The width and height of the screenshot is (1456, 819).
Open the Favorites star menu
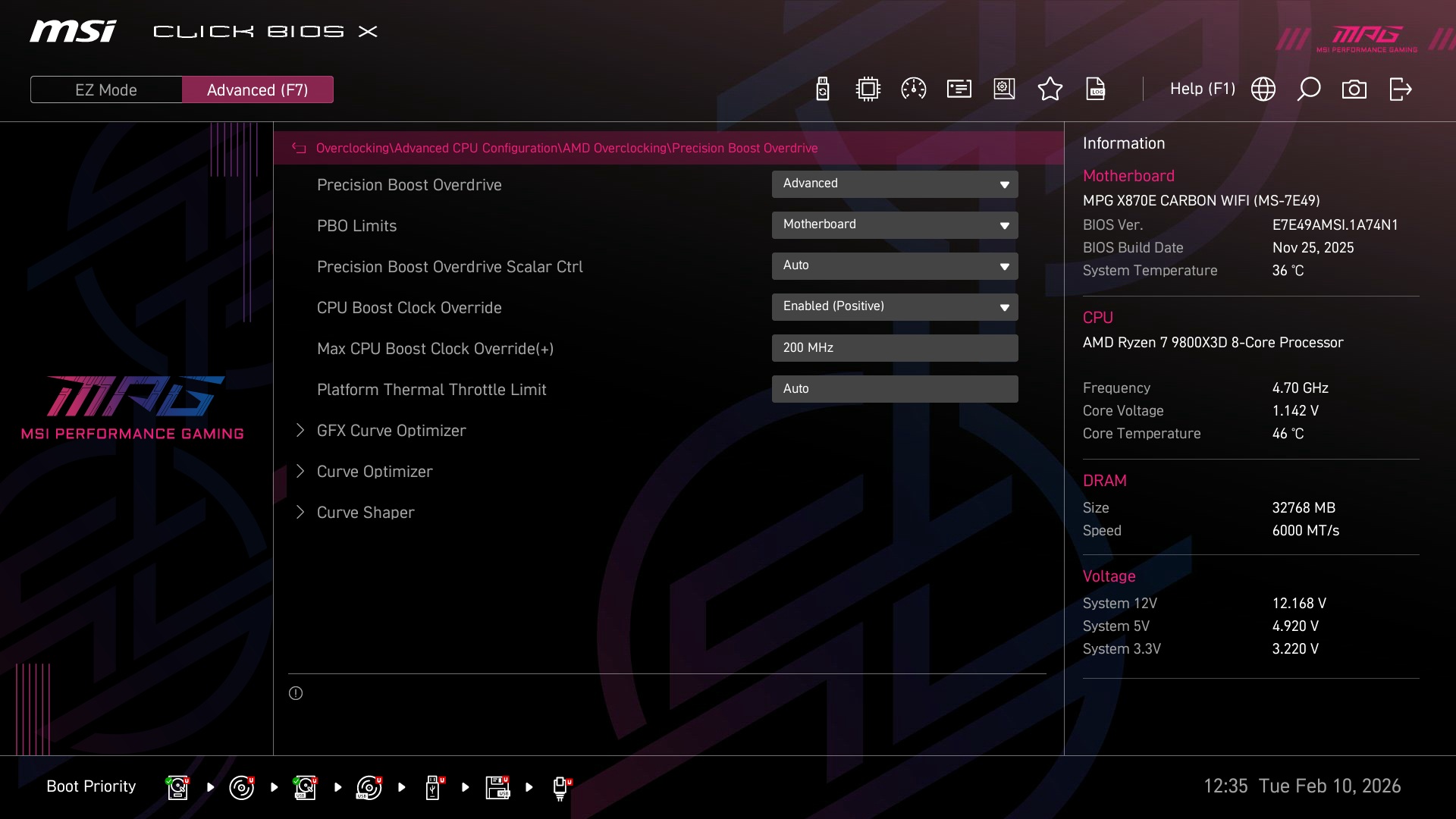point(1050,89)
